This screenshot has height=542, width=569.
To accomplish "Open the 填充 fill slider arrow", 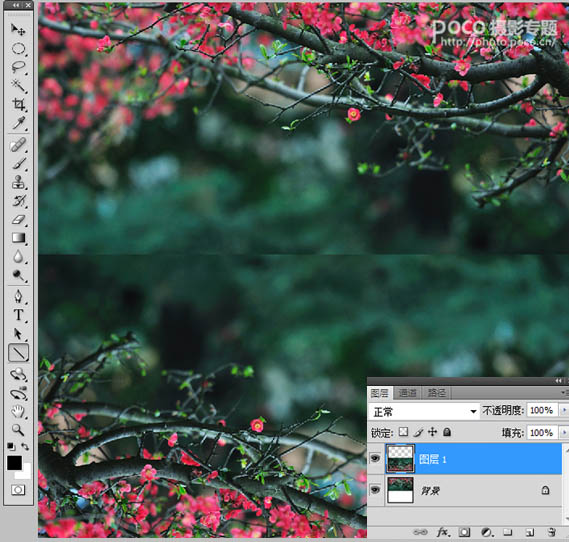I will coord(564,432).
